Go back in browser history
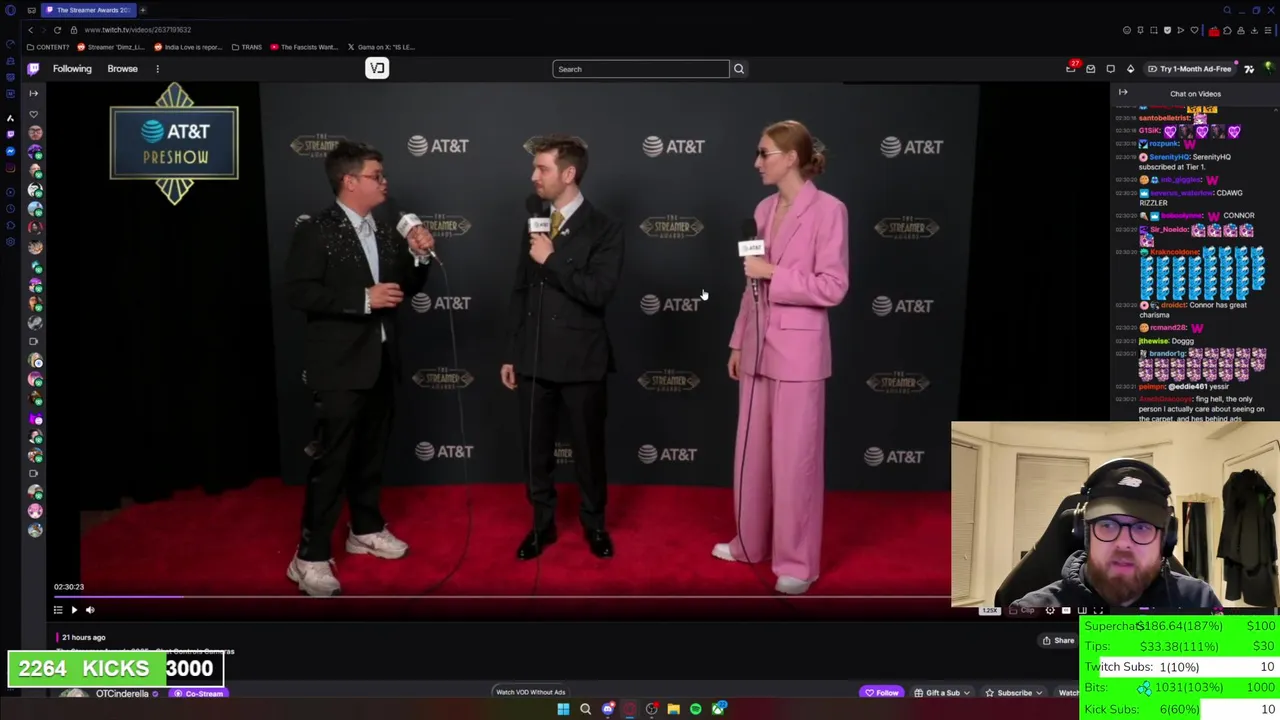 (x=30, y=30)
